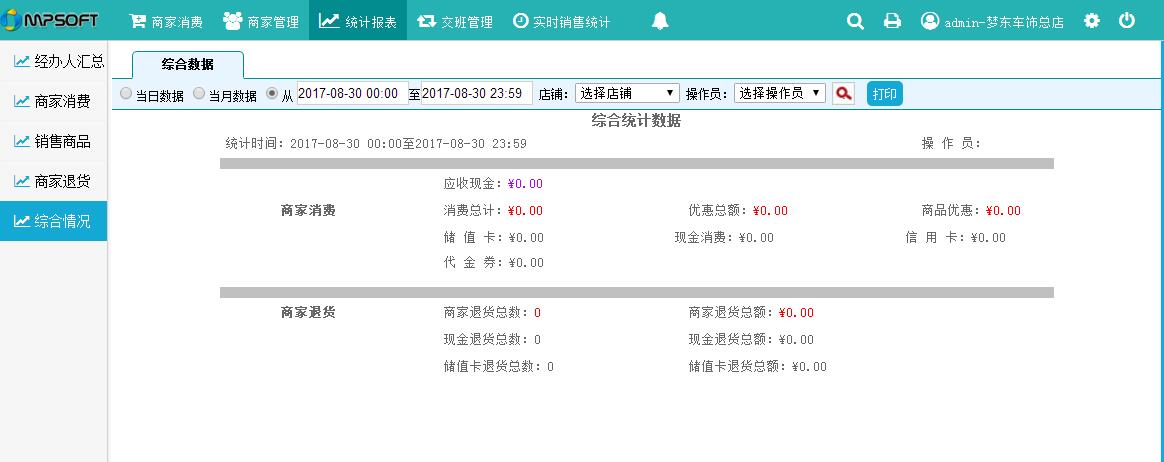
Task: Select the 当月数据 radio button
Action: (x=199, y=93)
